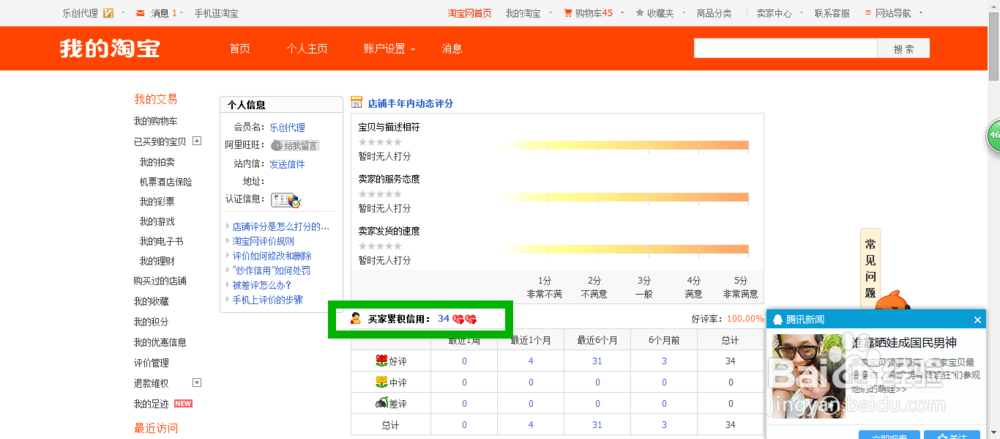Open the 收藏夹 dropdown arrow

tap(682, 13)
